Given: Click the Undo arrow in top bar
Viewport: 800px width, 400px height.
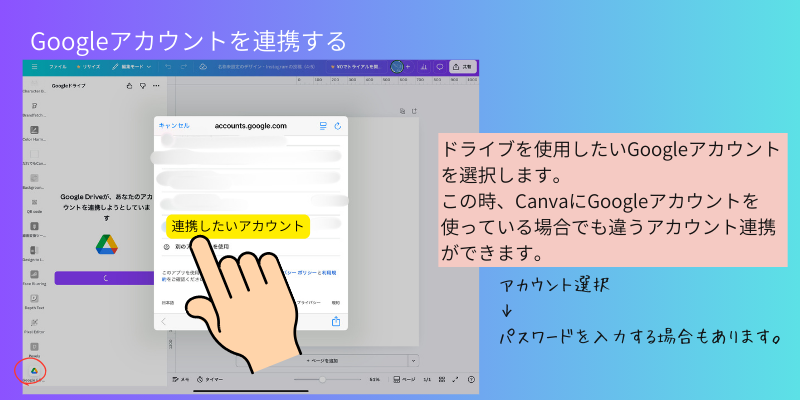Looking at the screenshot, I should (168, 67).
